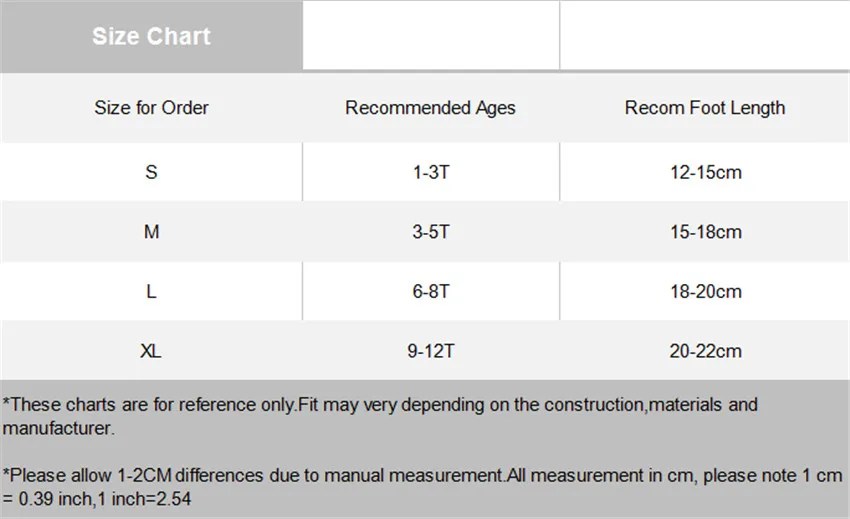850x519 pixels.
Task: Click the 1-2CM differences measurement note
Action: [422, 486]
